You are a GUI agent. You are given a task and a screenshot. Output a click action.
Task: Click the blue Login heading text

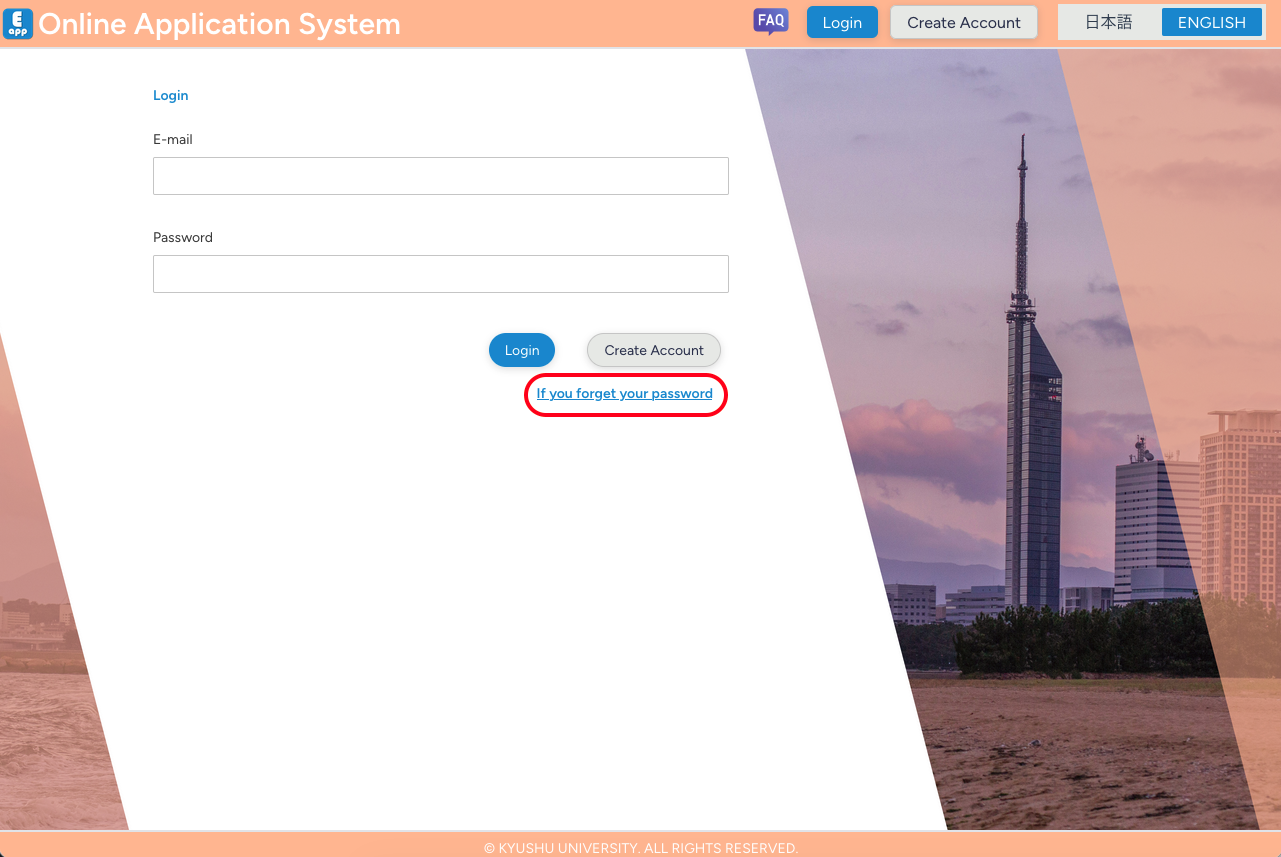point(171,96)
